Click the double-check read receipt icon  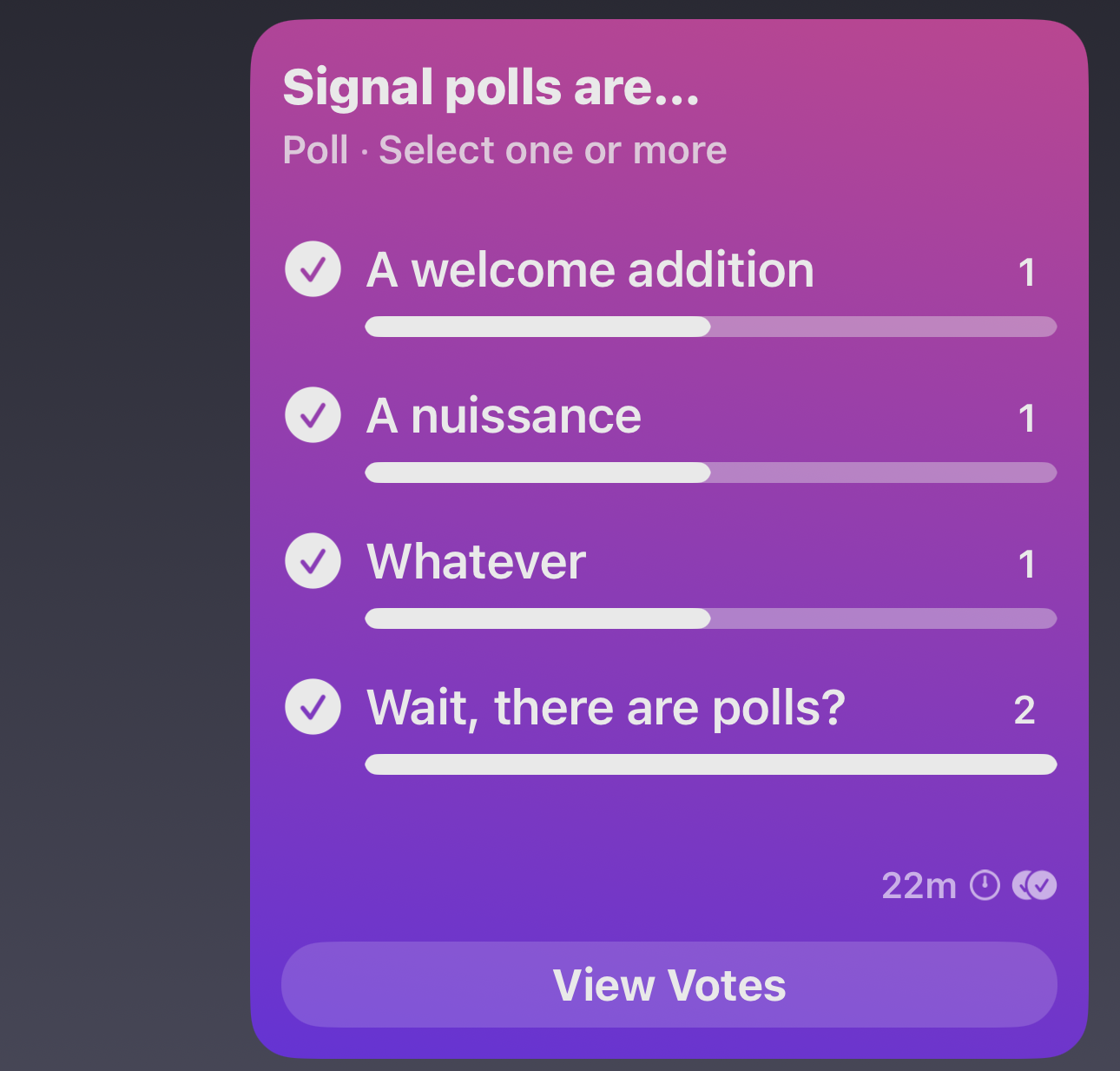pyautogui.click(x=1035, y=886)
